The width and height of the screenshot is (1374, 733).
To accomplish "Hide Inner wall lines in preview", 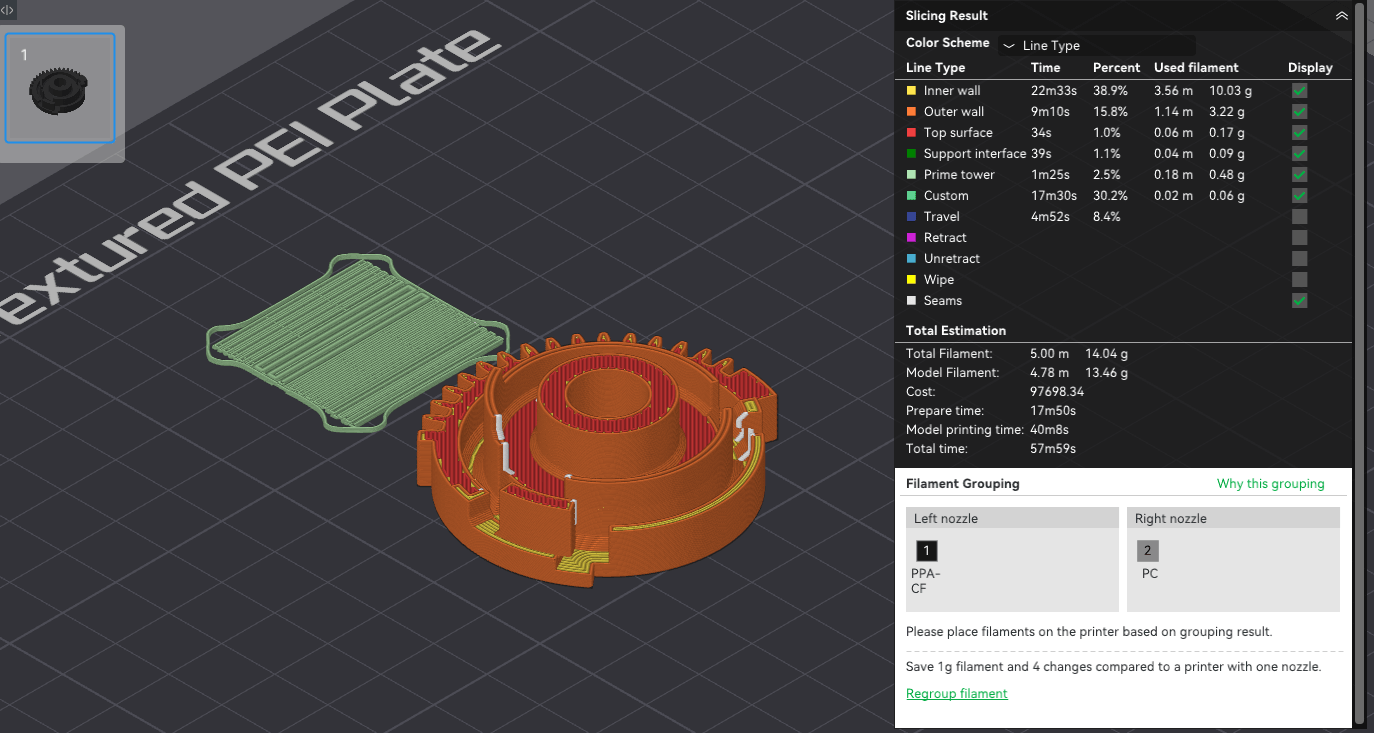I will pos(1299,91).
